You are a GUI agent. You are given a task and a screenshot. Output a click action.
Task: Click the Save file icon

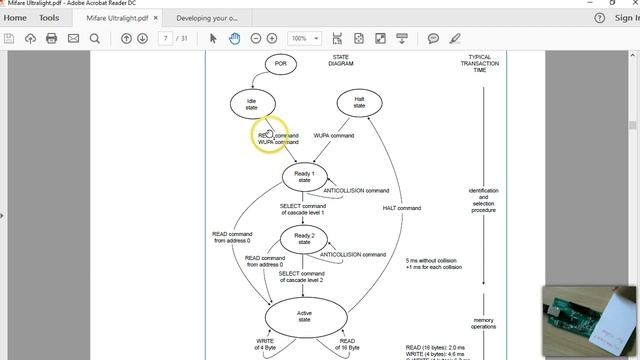coord(9,39)
